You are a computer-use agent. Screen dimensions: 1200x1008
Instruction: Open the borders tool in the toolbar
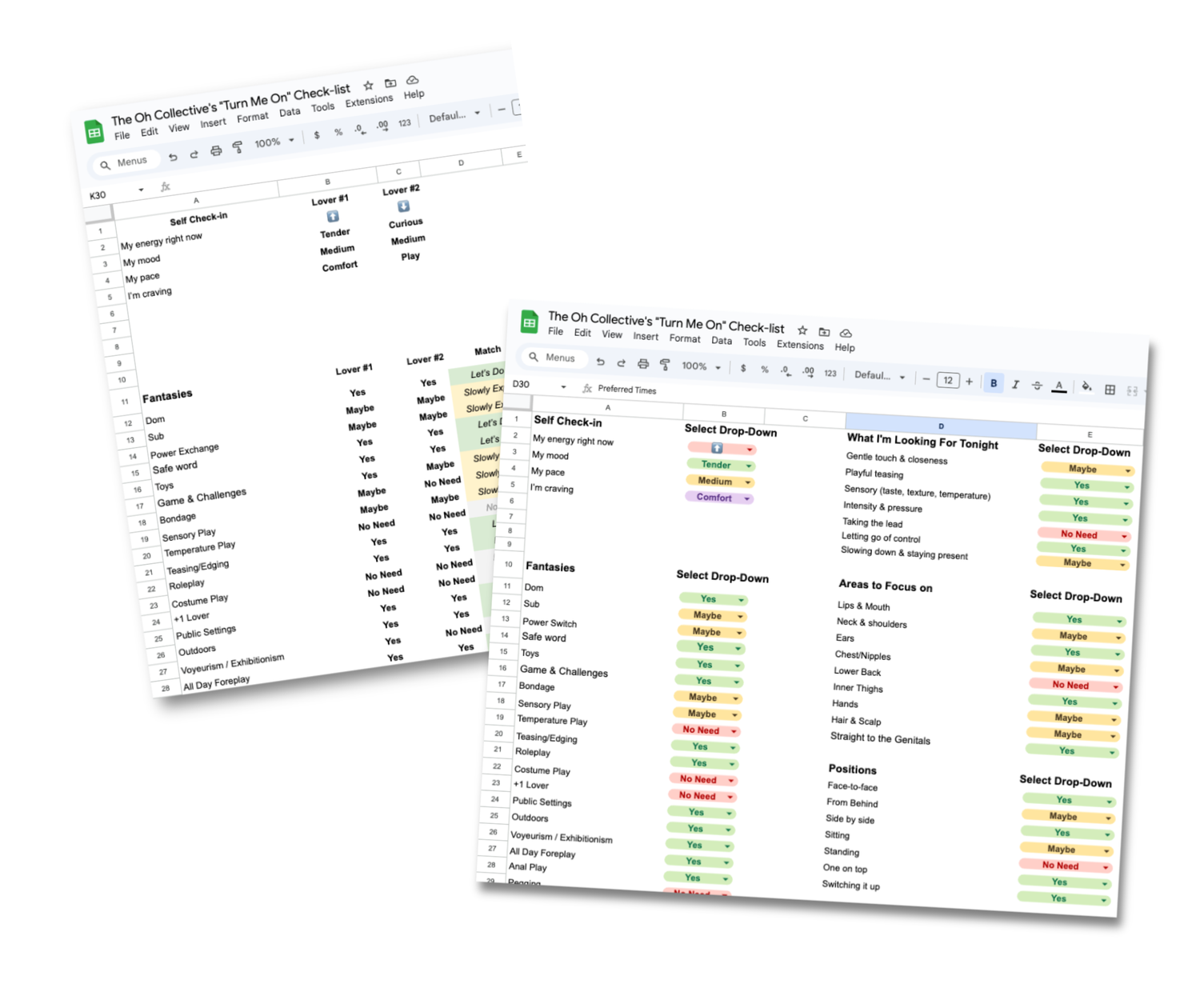[x=1110, y=390]
